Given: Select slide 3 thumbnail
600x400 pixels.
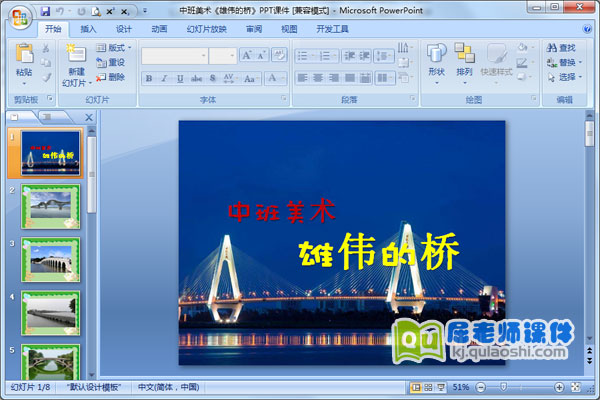Looking at the screenshot, I should point(51,260).
